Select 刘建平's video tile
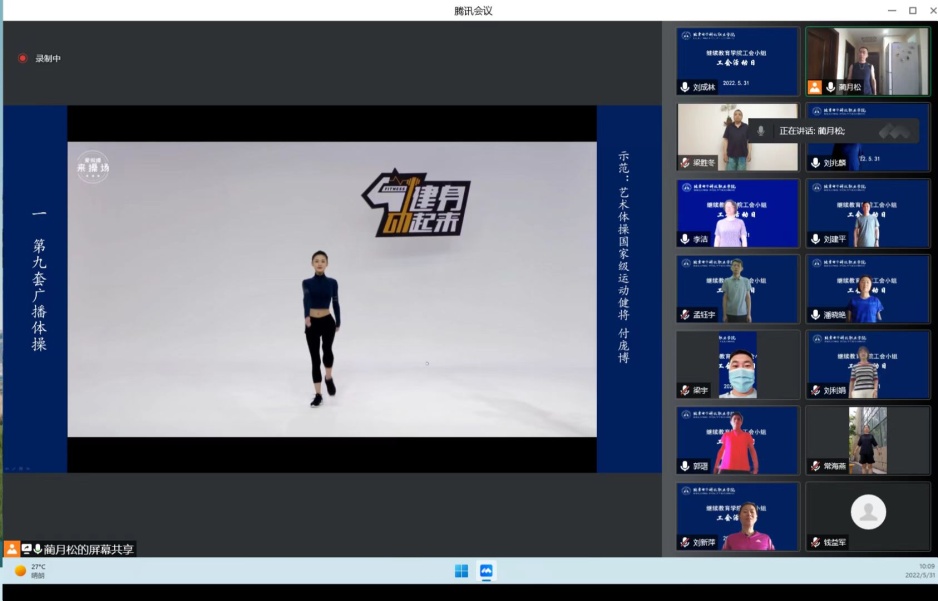This screenshot has height=601, width=938. [867, 212]
